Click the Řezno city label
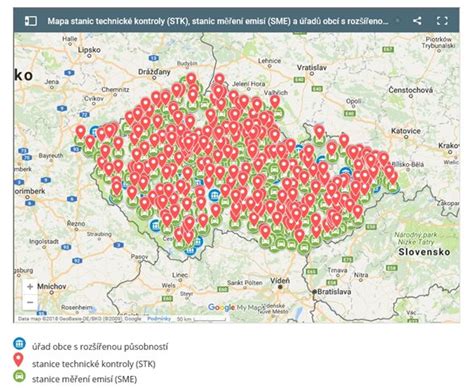 pyautogui.click(x=76, y=224)
